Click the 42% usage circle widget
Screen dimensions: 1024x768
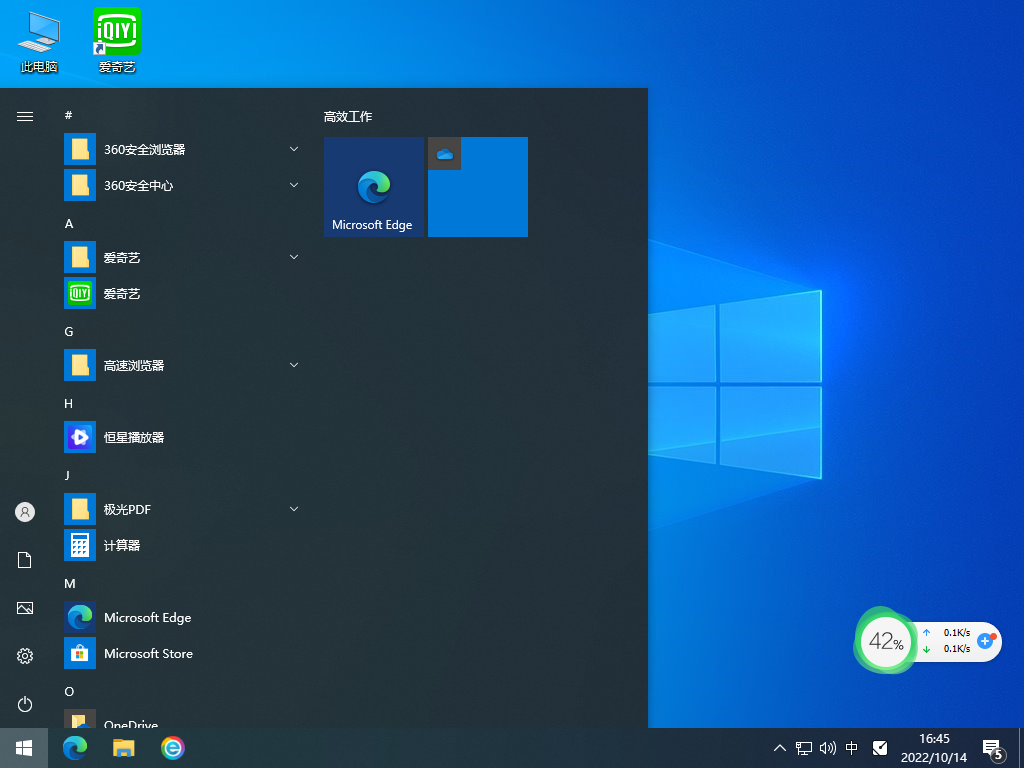885,641
